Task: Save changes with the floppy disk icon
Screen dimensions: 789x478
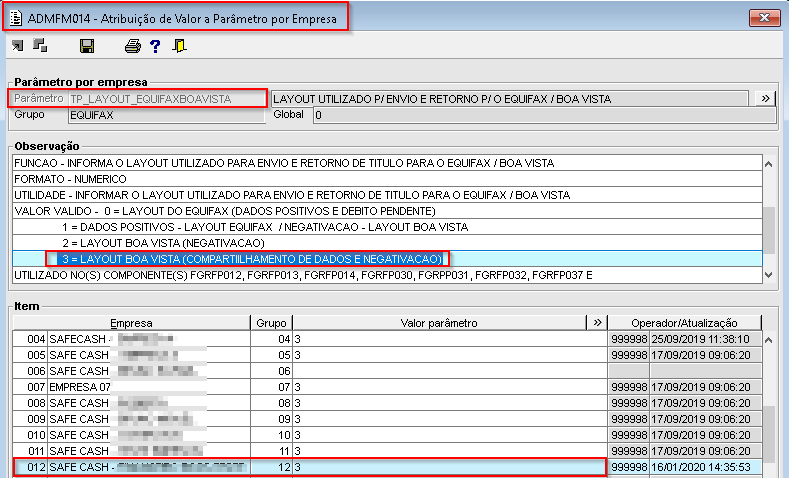Action: (x=87, y=46)
